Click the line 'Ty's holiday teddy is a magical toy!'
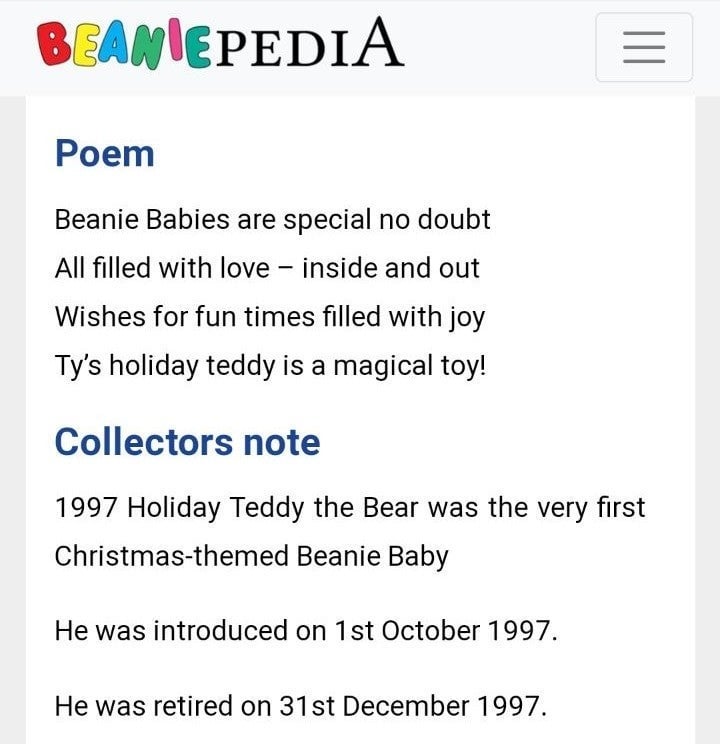This screenshot has height=744, width=720. pyautogui.click(x=271, y=366)
